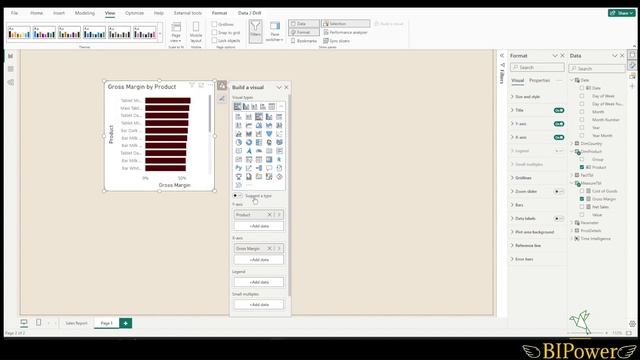The image size is (640, 360).
Task: Open the Sync slicers pane
Action: tap(336, 41)
